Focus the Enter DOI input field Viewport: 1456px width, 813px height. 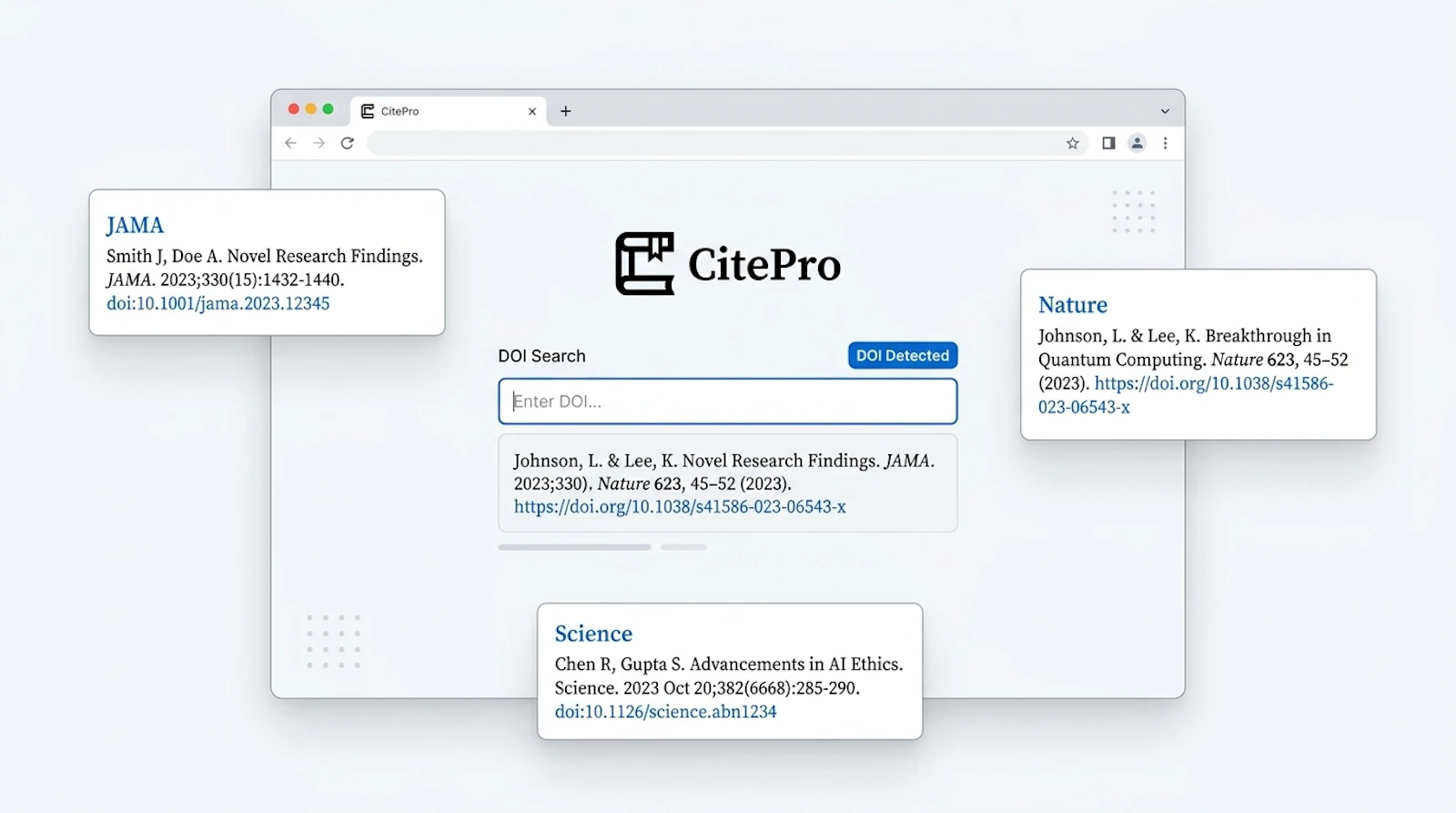click(728, 401)
